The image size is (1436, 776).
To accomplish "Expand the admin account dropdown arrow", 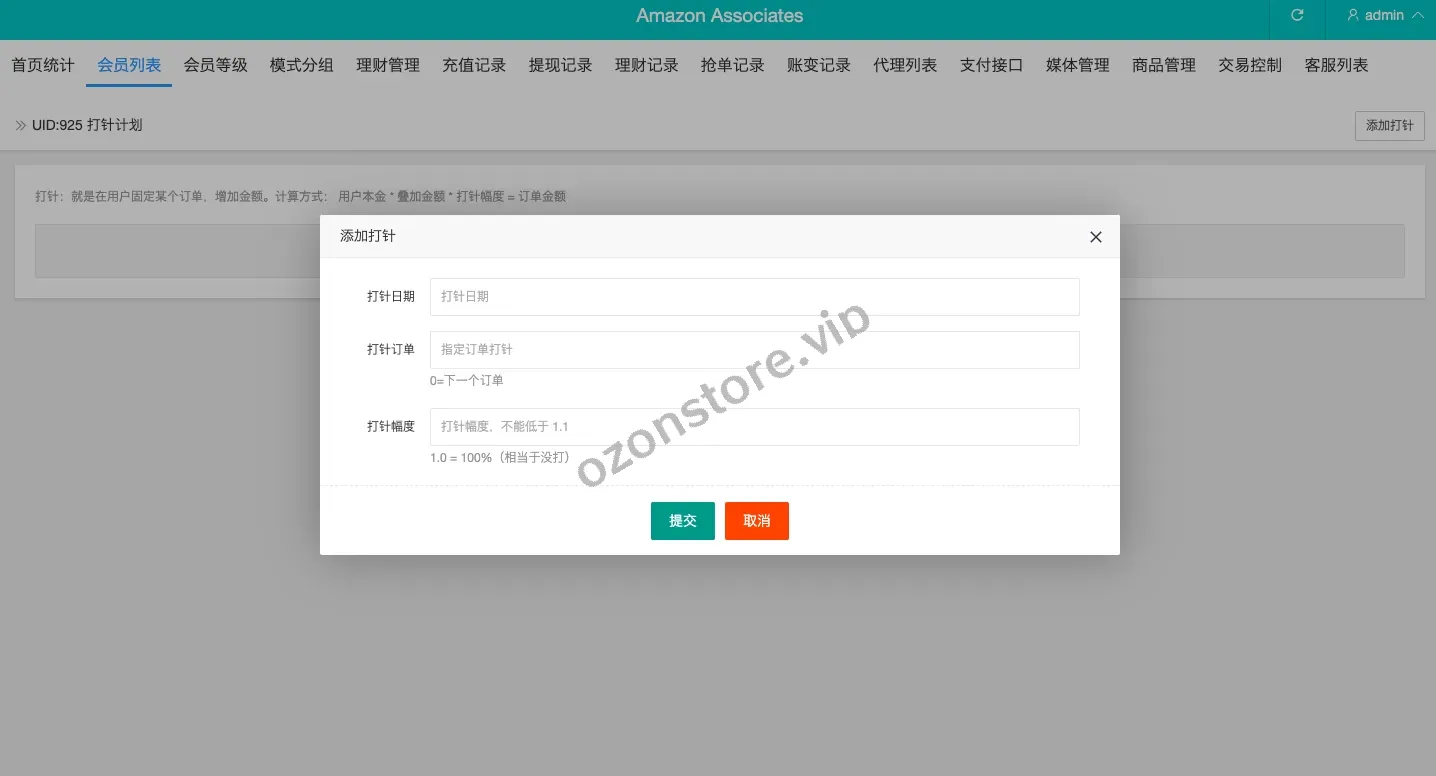I will pos(1417,16).
